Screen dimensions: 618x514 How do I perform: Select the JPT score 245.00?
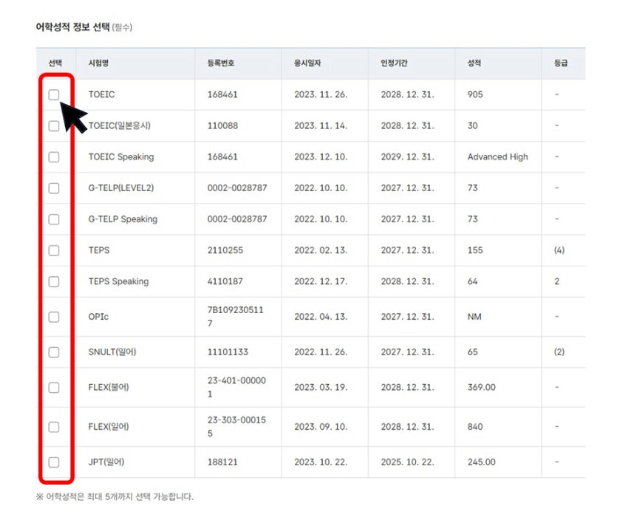pos(481,462)
